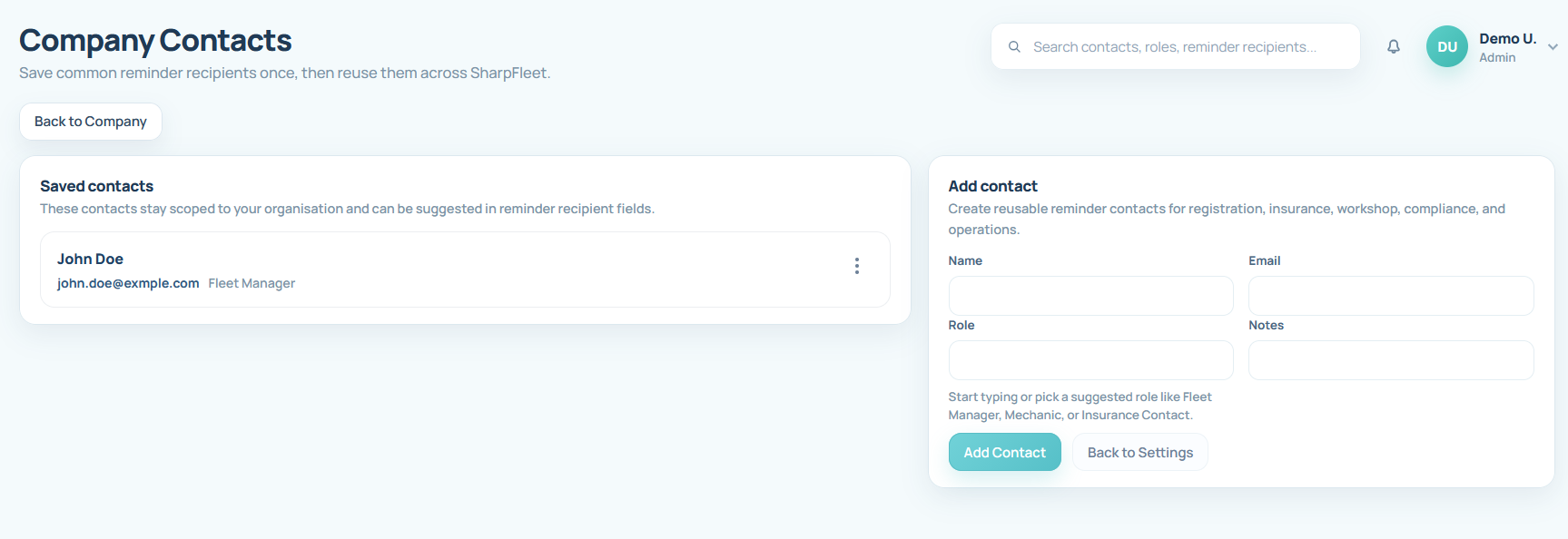Image resolution: width=1568 pixels, height=539 pixels.
Task: Open the notification bell
Action: click(1393, 46)
